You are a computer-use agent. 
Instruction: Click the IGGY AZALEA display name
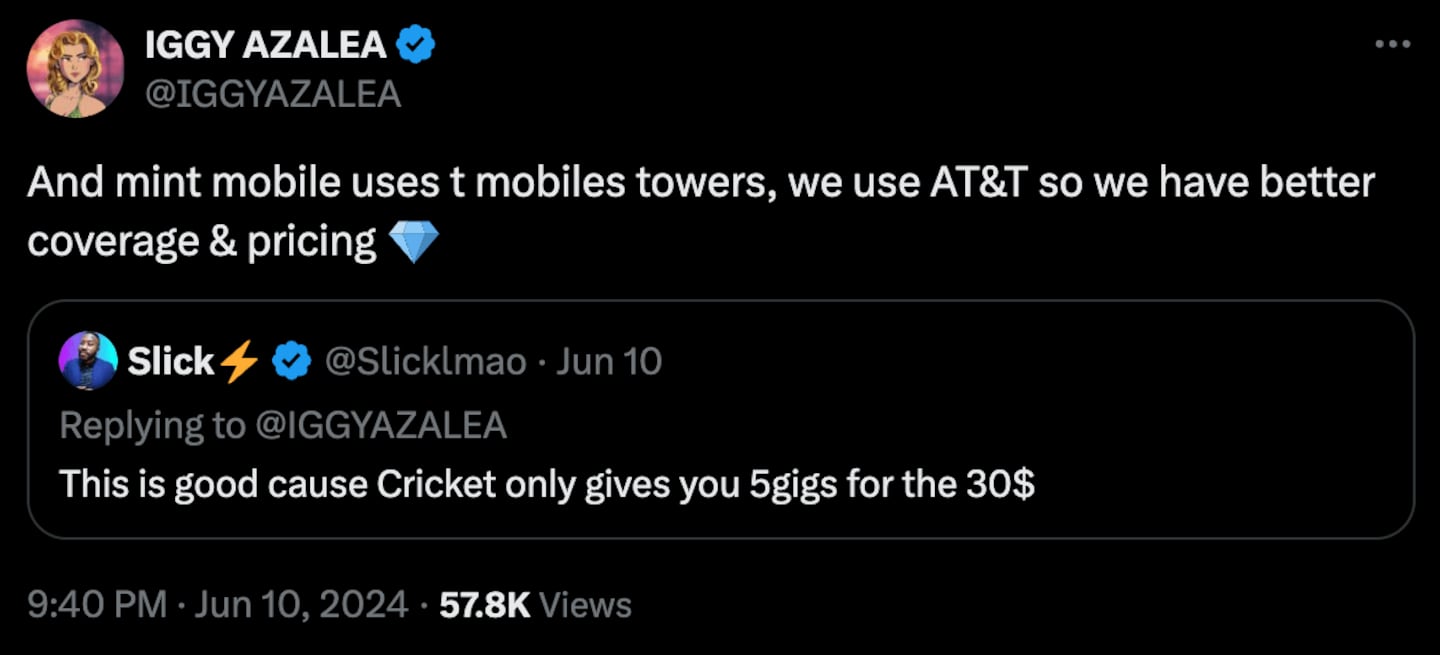pos(265,45)
